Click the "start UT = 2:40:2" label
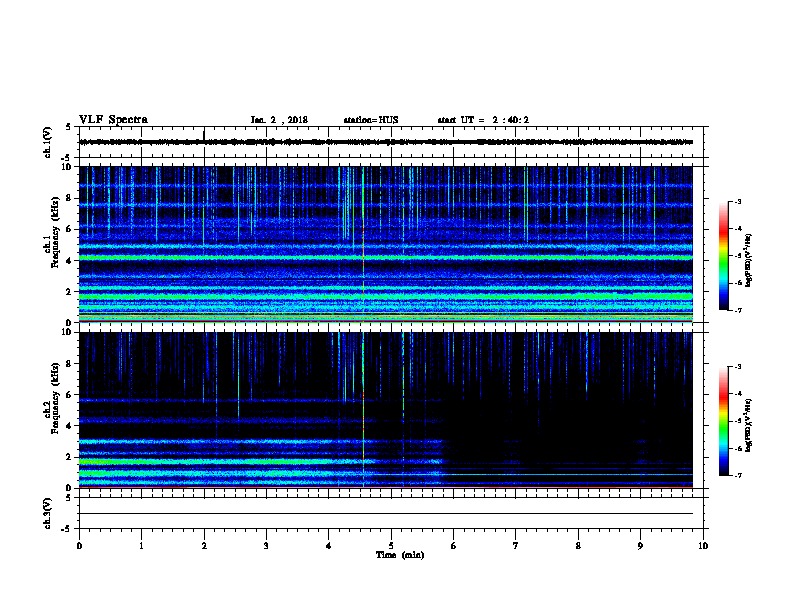792x612 pixels. pos(483,120)
